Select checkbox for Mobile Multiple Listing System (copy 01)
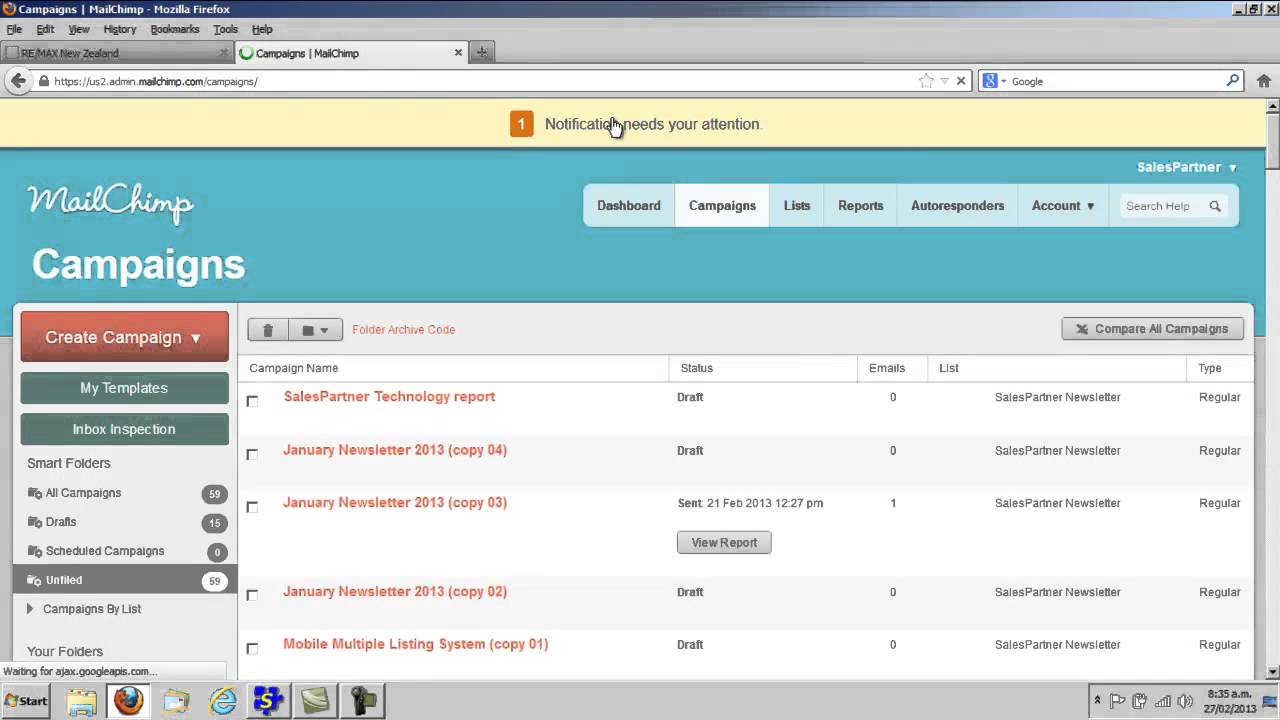This screenshot has height=720, width=1280. coord(252,648)
